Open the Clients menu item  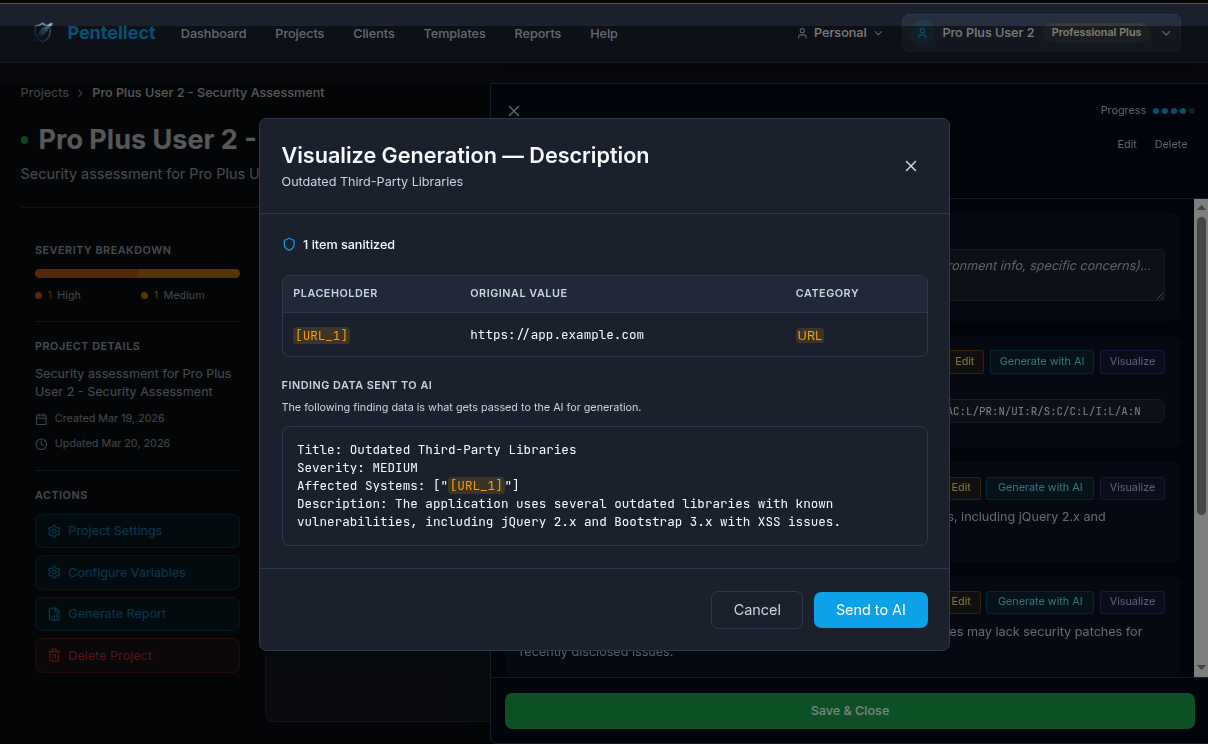374,33
